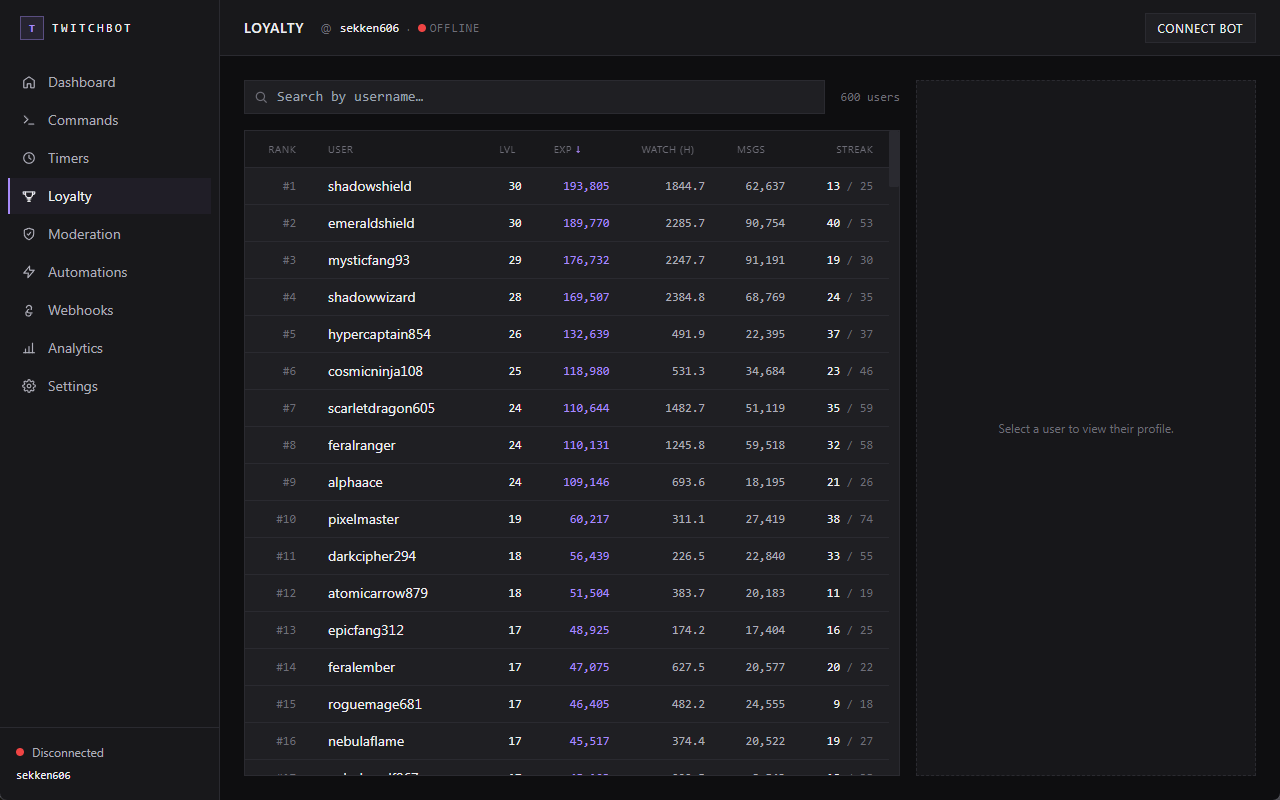Click the red Disconnected status dot
This screenshot has height=800, width=1280.
coord(20,752)
